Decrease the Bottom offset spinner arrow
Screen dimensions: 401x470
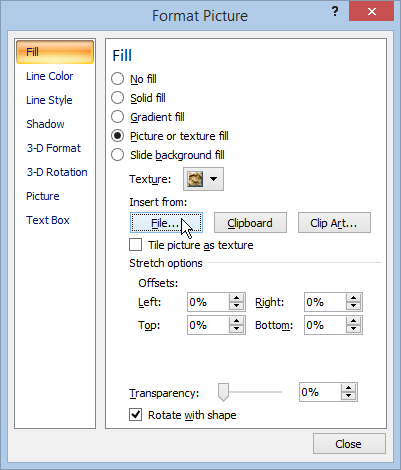(353, 329)
